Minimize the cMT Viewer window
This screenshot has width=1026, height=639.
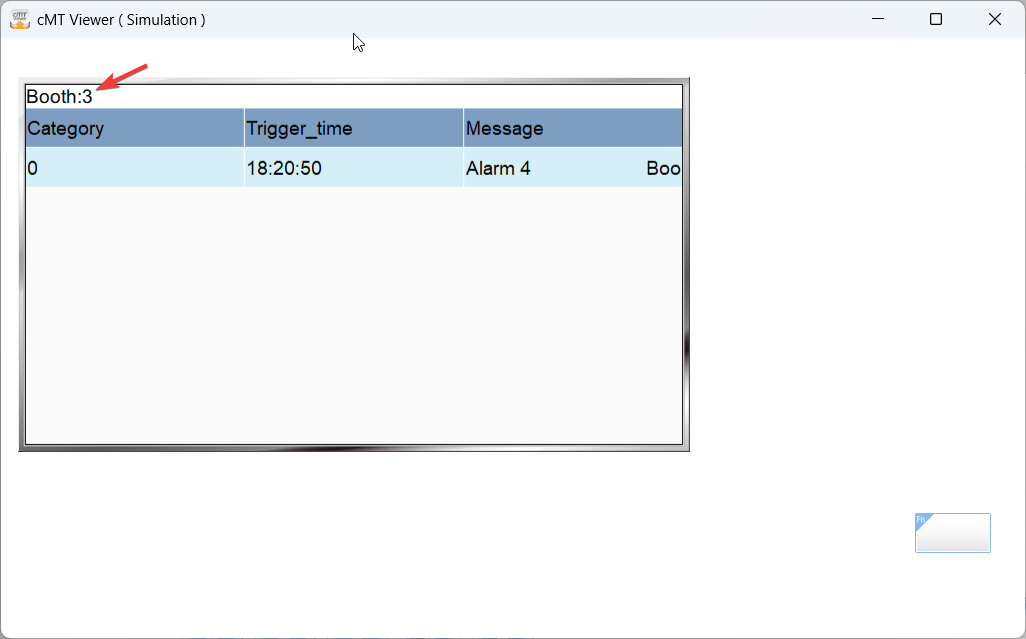pyautogui.click(x=879, y=19)
